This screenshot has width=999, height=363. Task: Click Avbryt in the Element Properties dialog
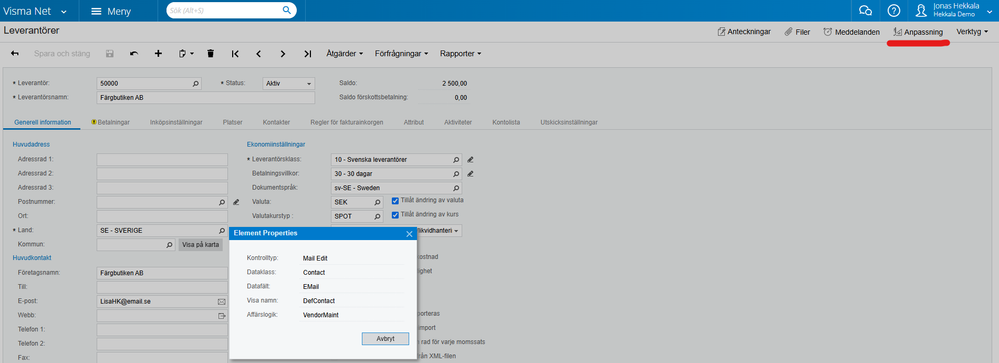(385, 338)
